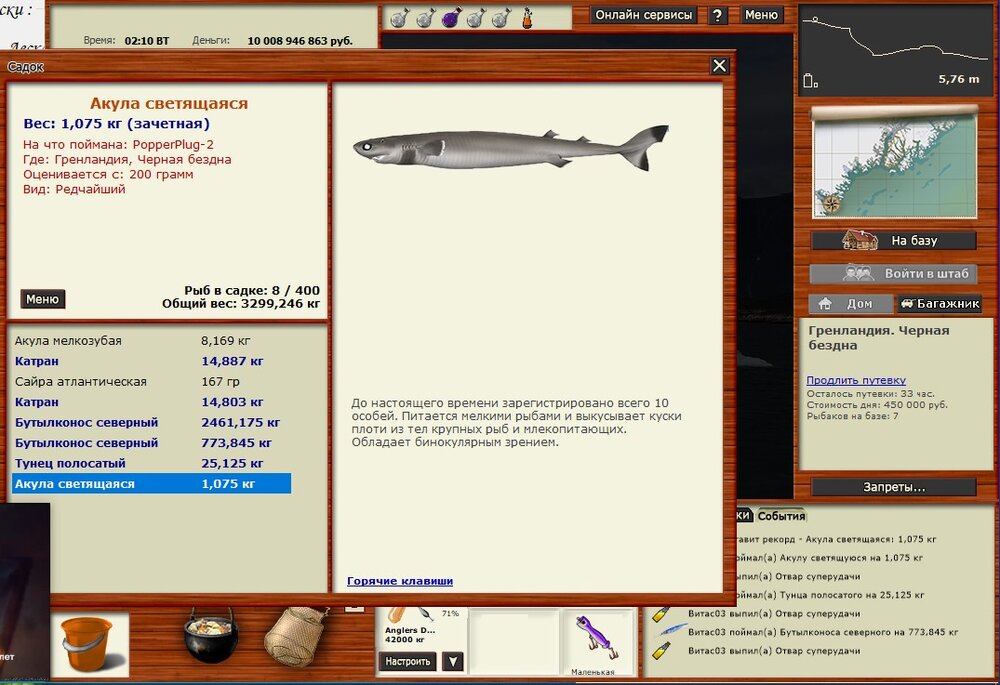Click the На базу button
The width and height of the screenshot is (1000, 685).
[x=893, y=241]
